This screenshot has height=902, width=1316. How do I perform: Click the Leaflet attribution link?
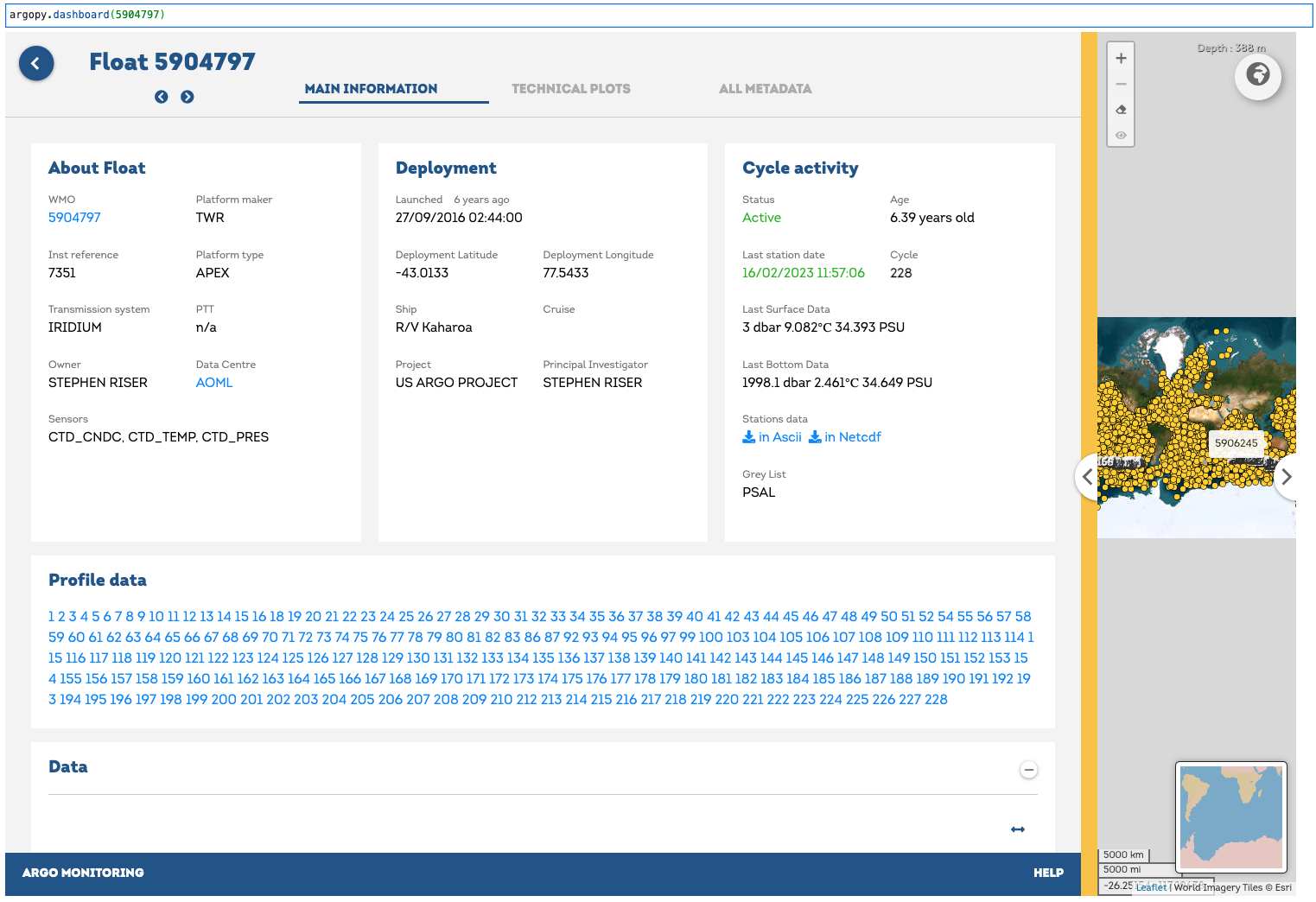[x=1151, y=887]
